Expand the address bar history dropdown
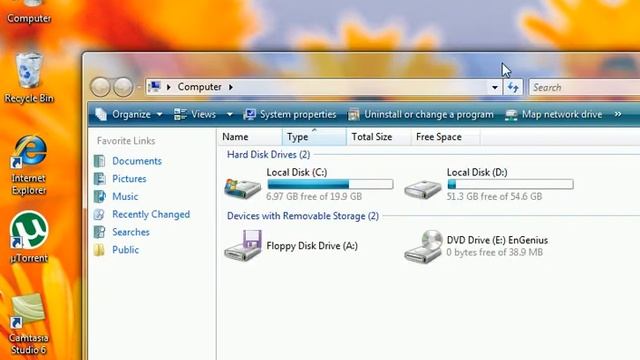Viewport: 640px width, 360px height. (495, 87)
